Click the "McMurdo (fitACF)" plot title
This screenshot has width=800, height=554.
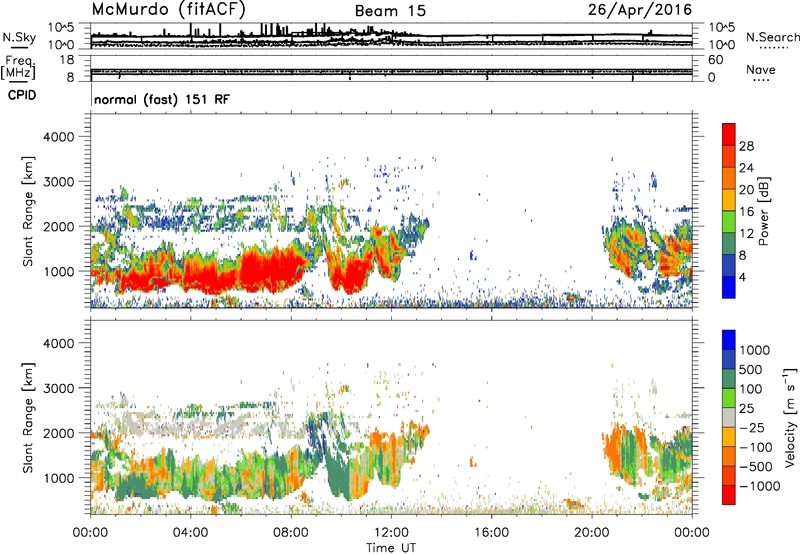pyautogui.click(x=169, y=9)
